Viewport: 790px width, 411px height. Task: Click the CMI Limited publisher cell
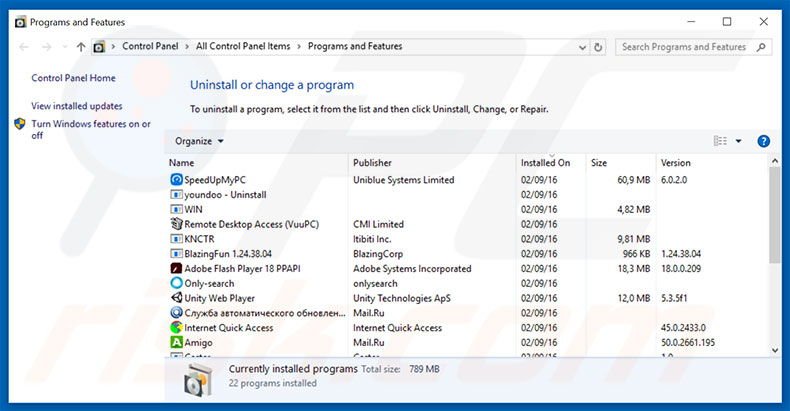coord(378,224)
